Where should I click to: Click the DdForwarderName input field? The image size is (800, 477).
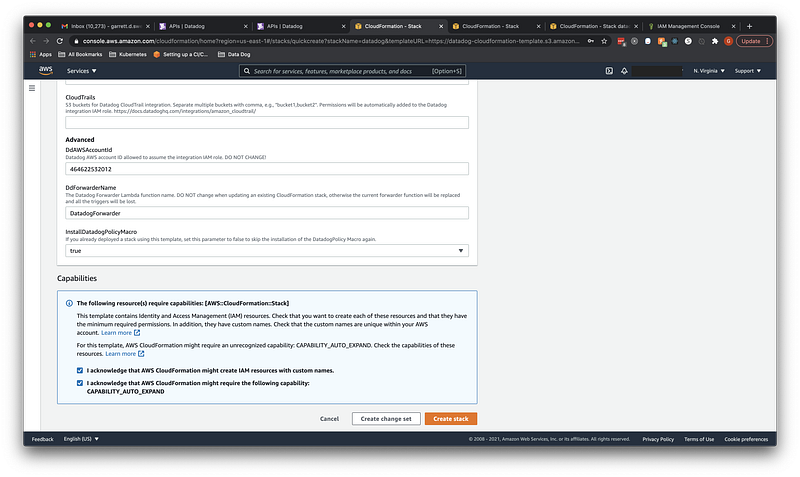coord(267,213)
